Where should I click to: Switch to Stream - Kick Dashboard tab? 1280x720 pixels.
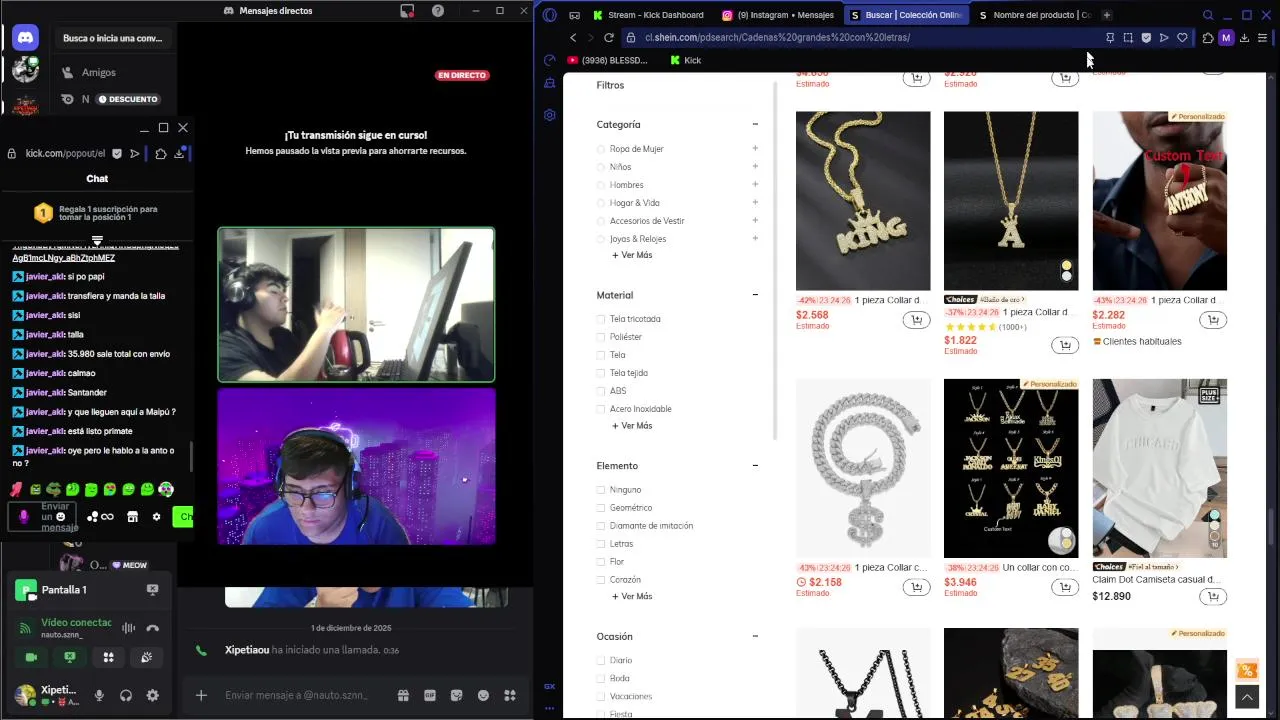[648, 15]
